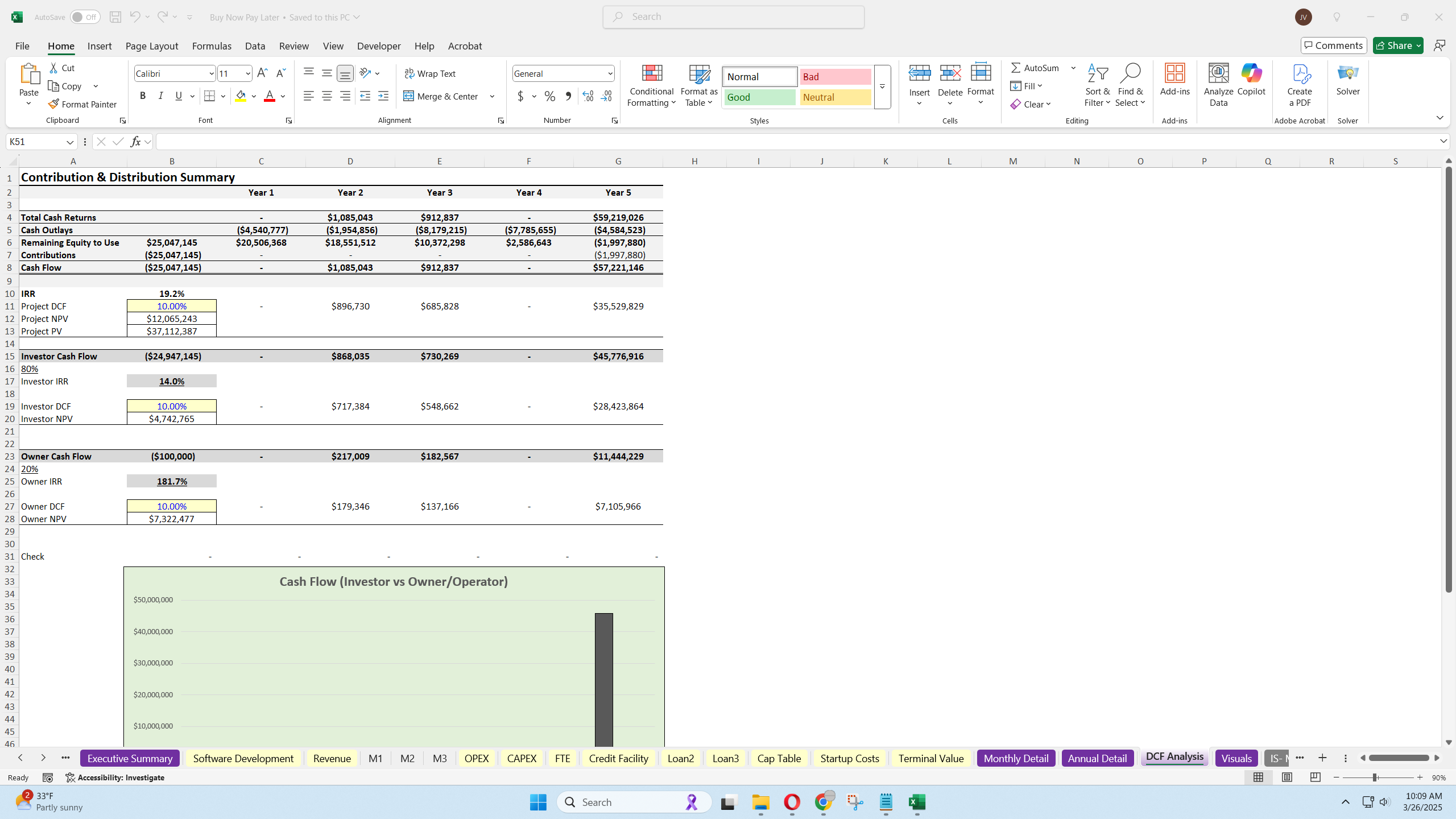1456x819 pixels.
Task: Open Conditional Formatting options
Action: (651, 85)
